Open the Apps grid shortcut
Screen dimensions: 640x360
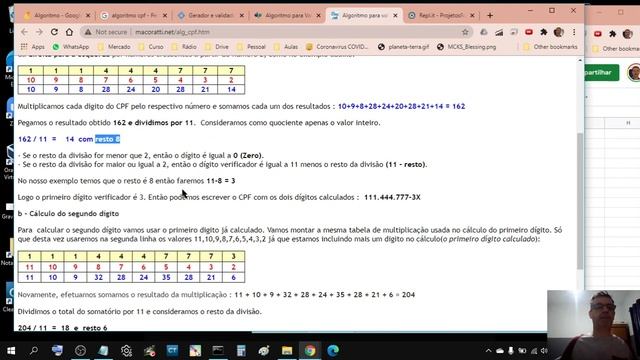click(x=33, y=47)
